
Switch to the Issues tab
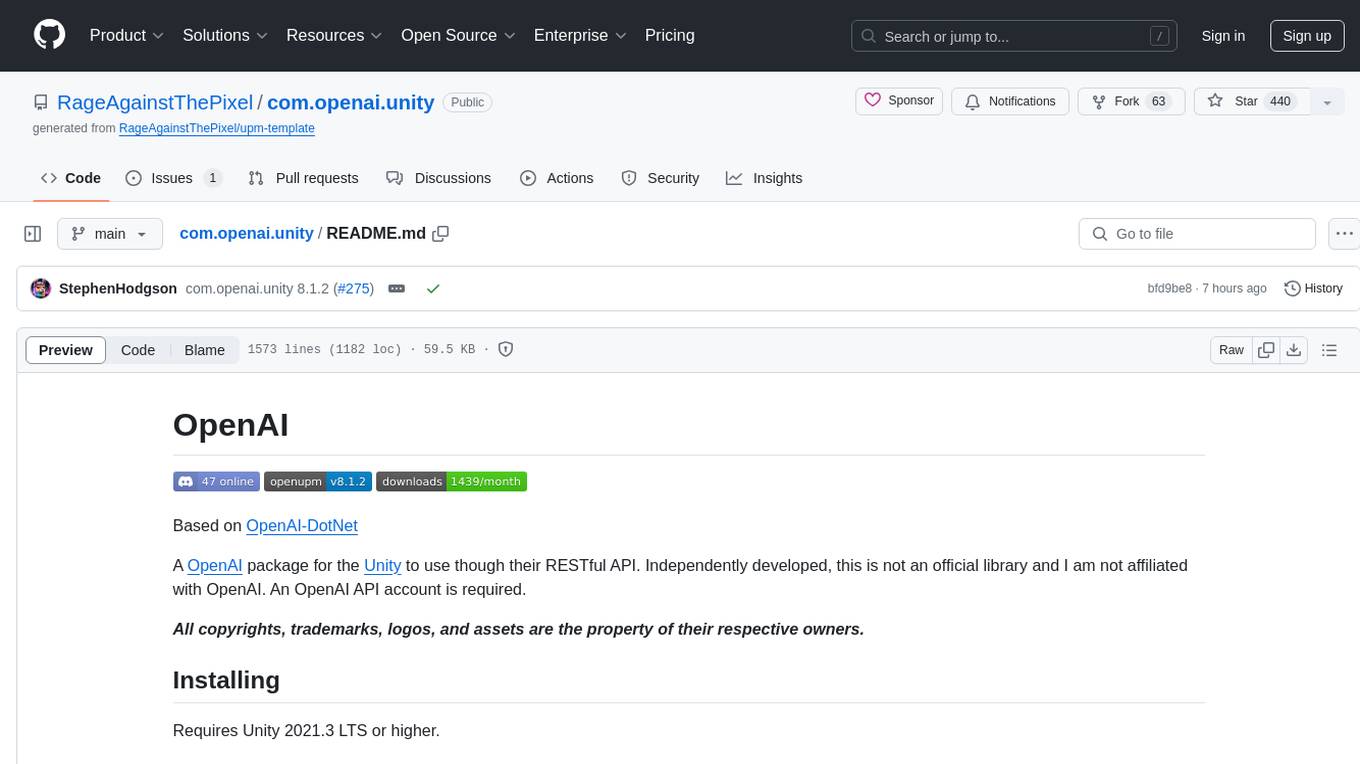coord(173,178)
